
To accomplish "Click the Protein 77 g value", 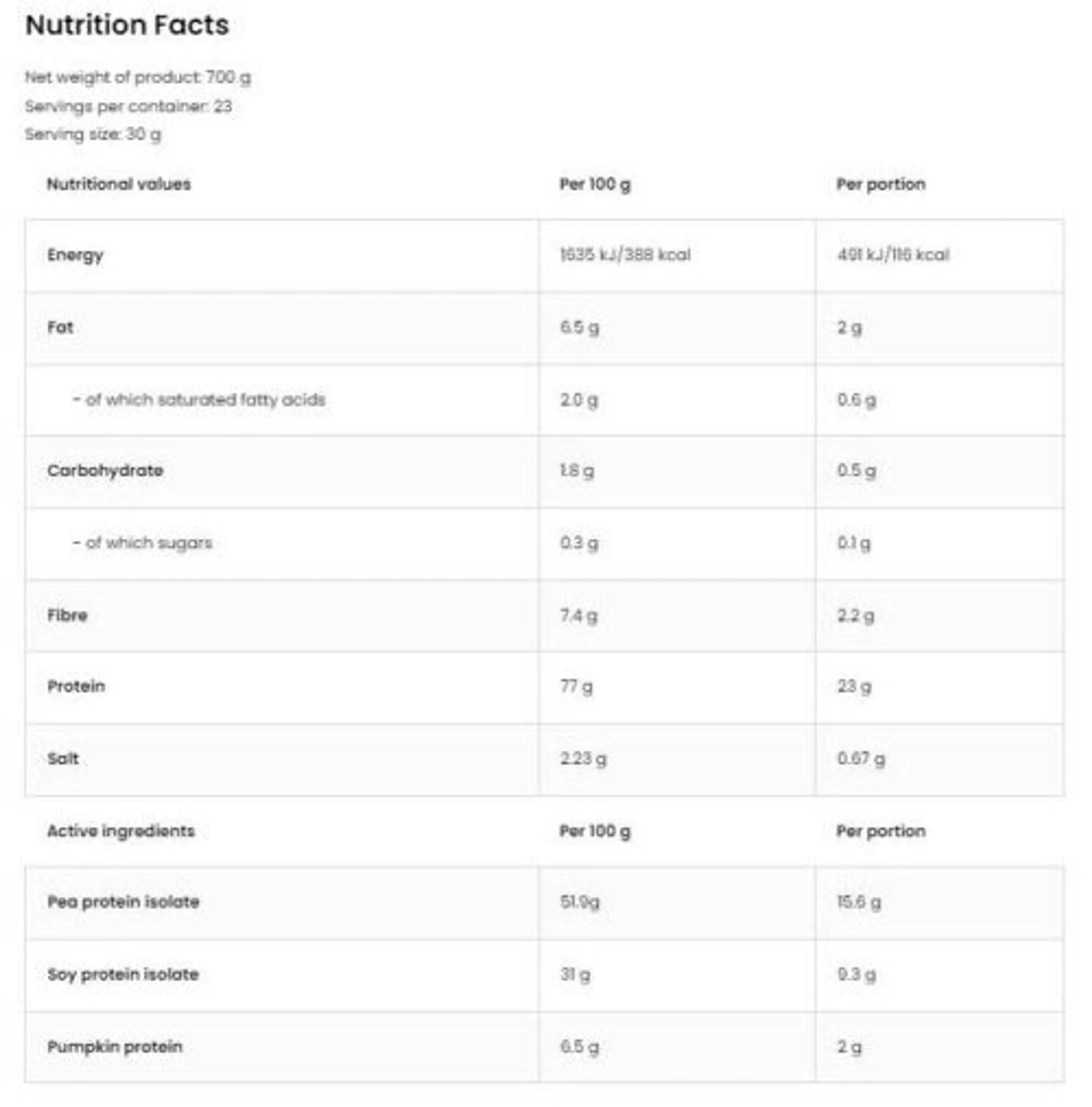I will pyautogui.click(x=576, y=687).
